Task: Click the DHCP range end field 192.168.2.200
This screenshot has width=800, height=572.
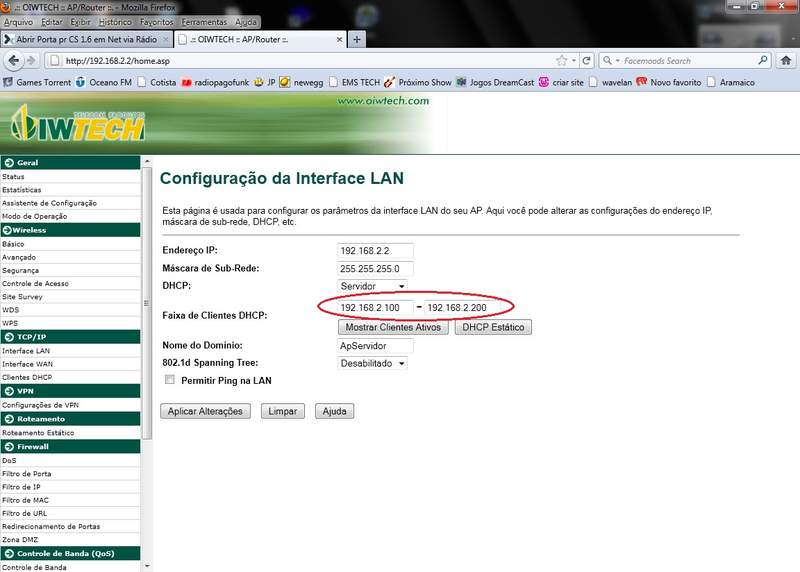Action: click(462, 307)
